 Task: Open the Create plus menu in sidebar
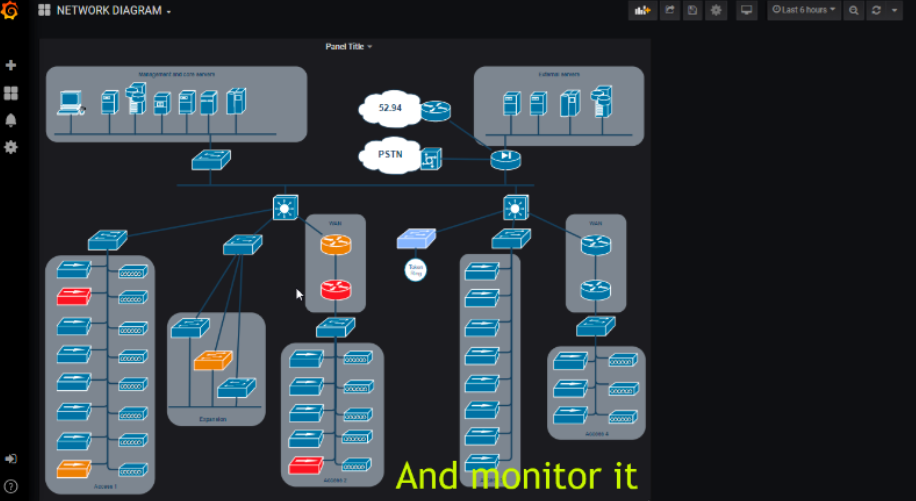pyautogui.click(x=11, y=65)
